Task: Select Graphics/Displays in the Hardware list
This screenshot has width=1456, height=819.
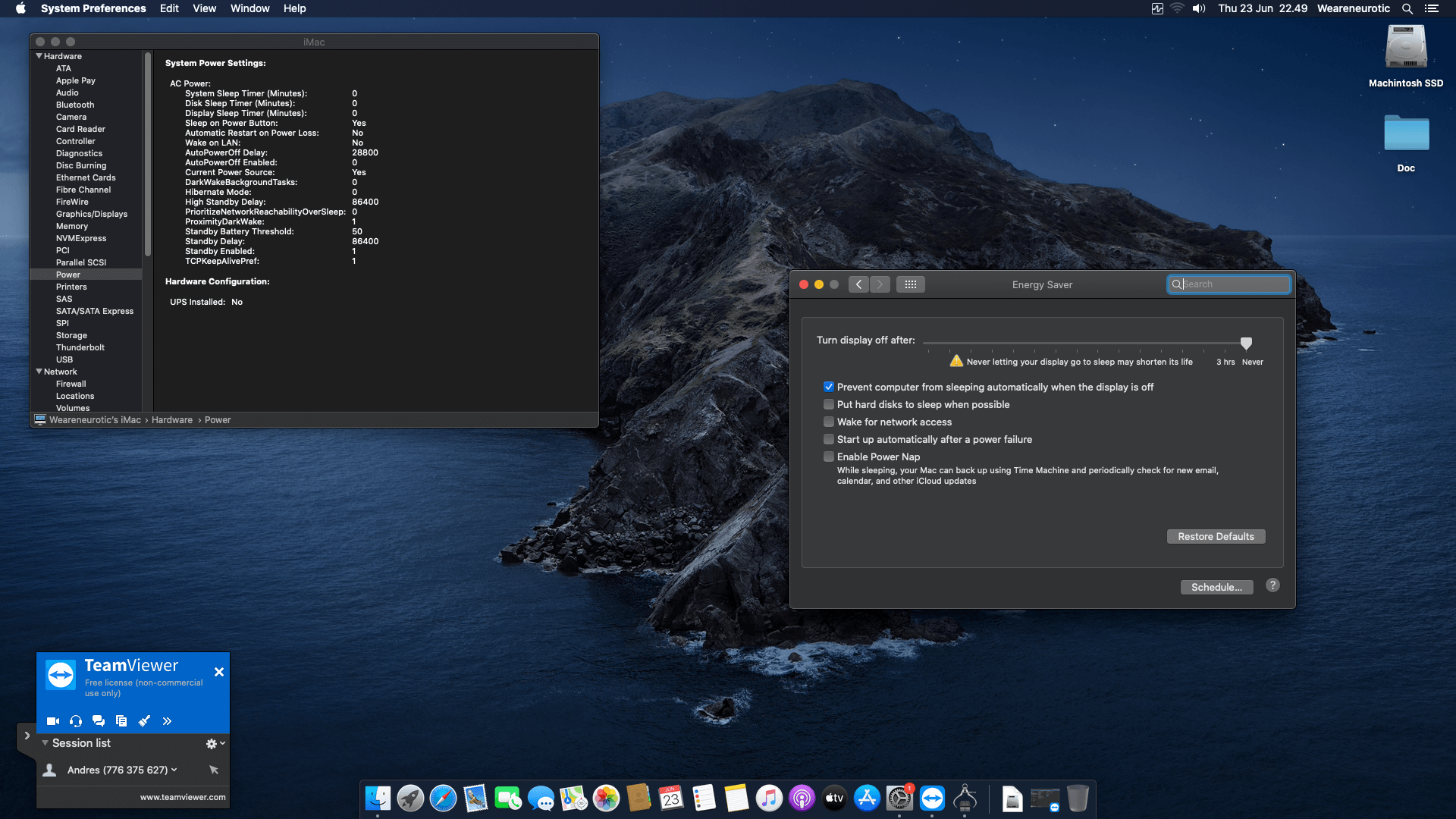Action: click(x=91, y=214)
